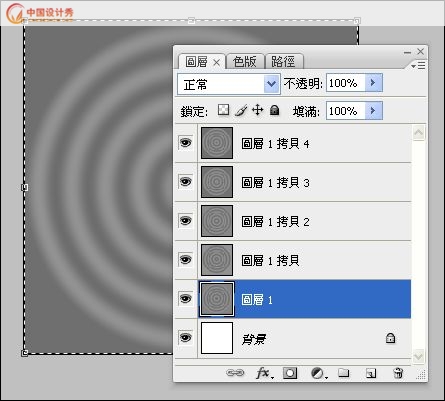The image size is (445, 401).
Task: Click the bottom-left transform handle
Action: pos(25,353)
